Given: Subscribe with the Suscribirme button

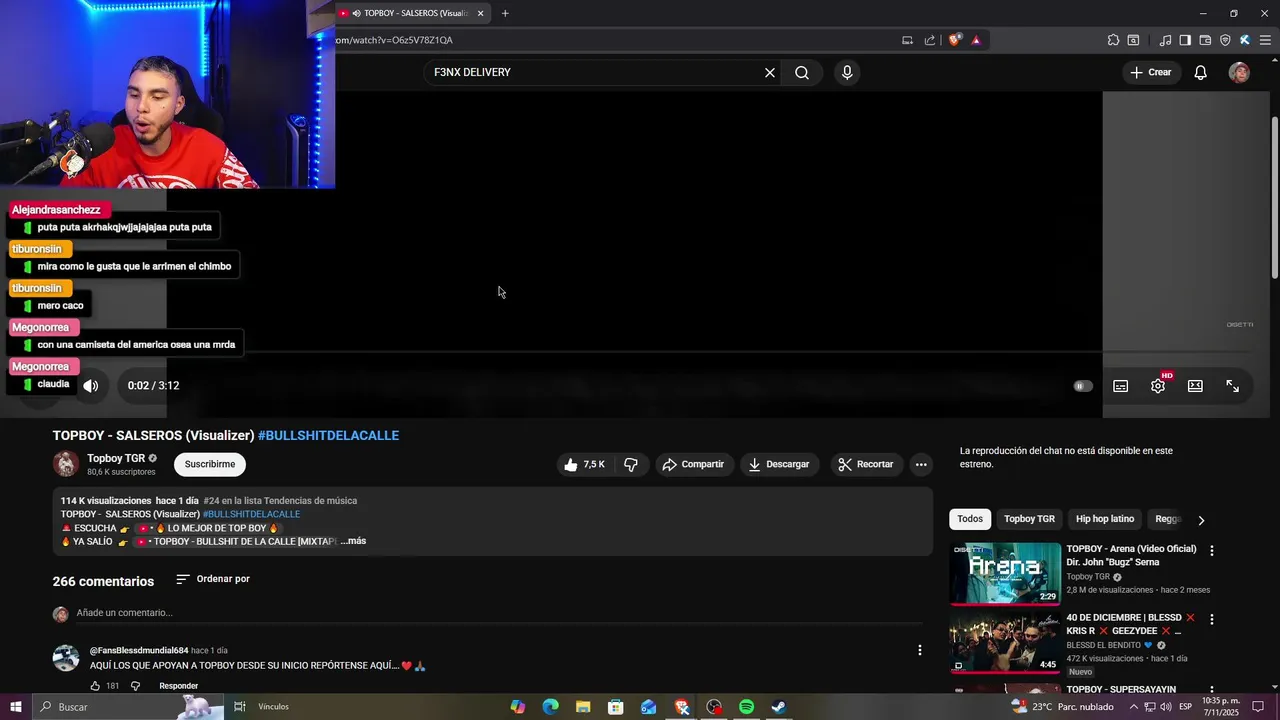Looking at the screenshot, I should tap(210, 464).
